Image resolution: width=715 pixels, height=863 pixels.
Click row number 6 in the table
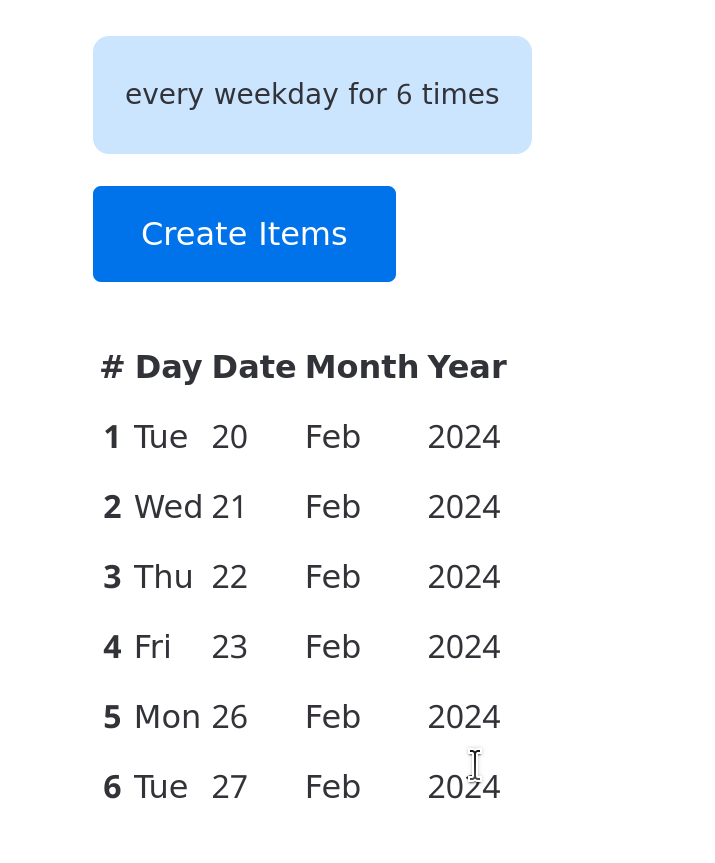click(x=112, y=788)
